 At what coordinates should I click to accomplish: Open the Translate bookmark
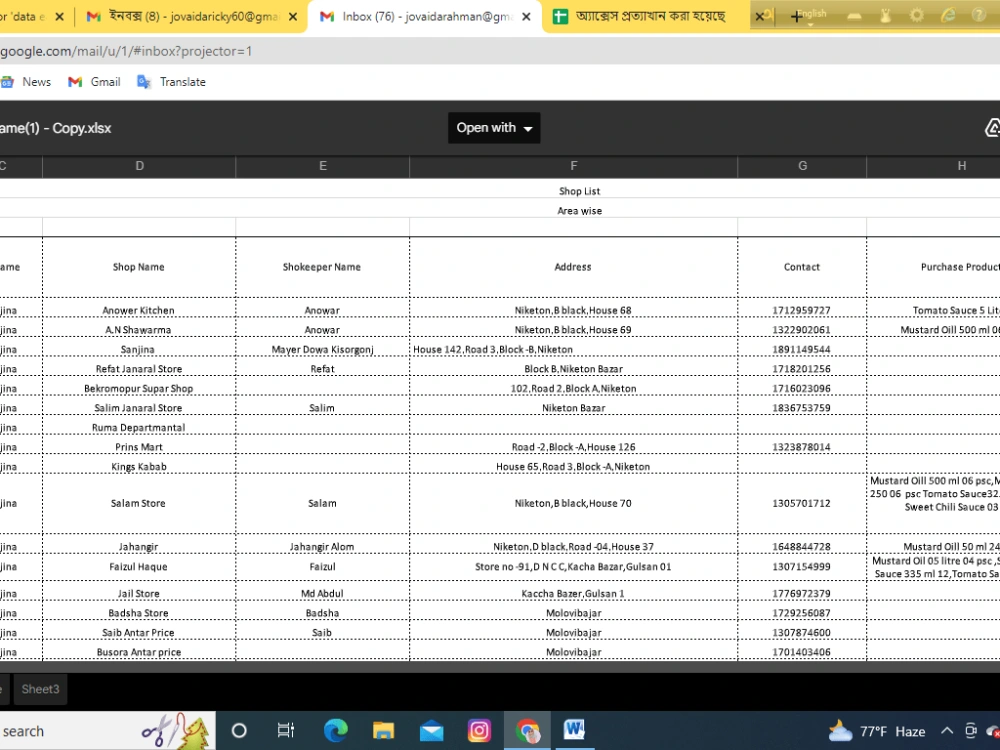pyautogui.click(x=172, y=82)
